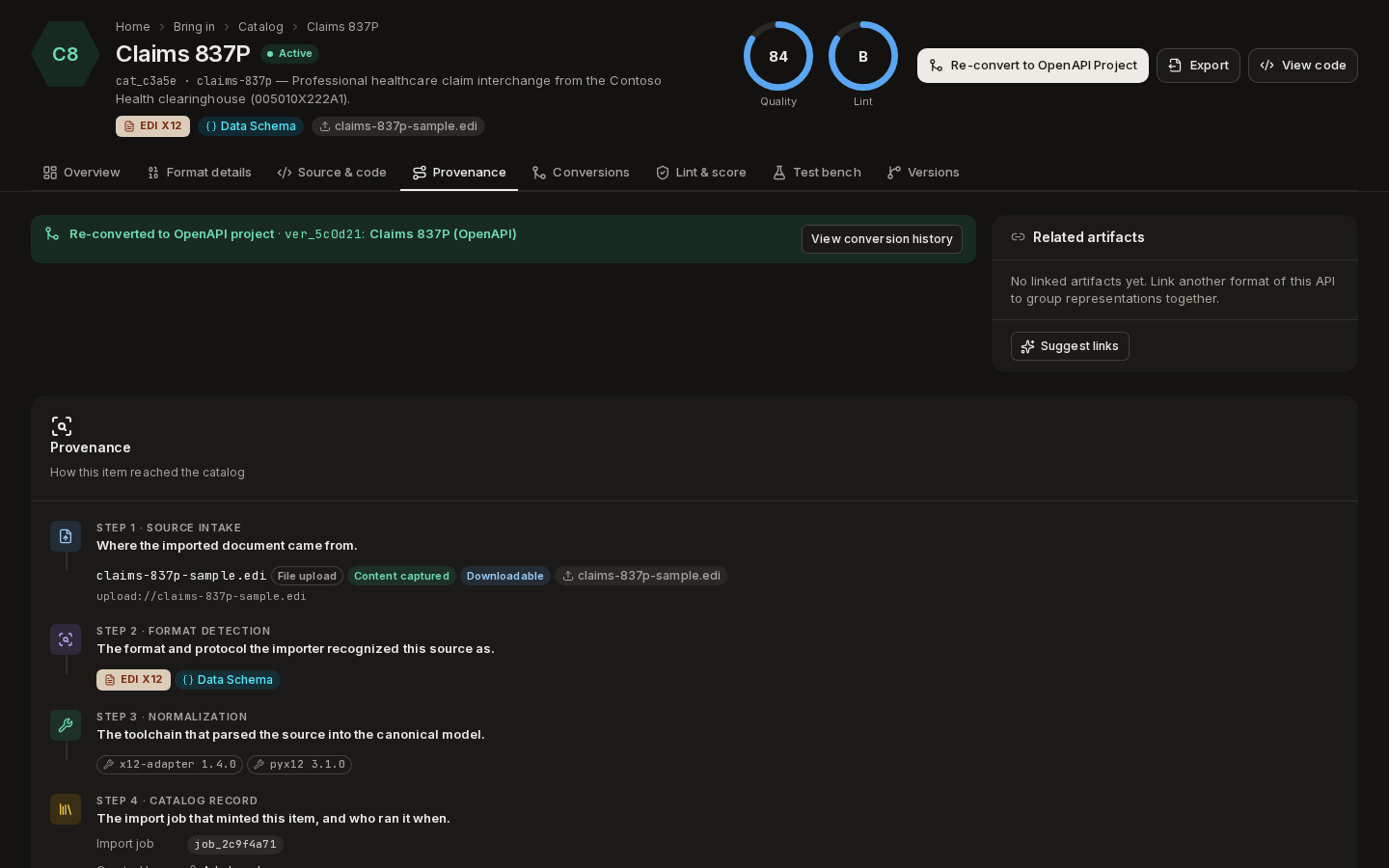Open the Lint grade B gauge
This screenshot has height=868, width=1389.
(x=863, y=56)
